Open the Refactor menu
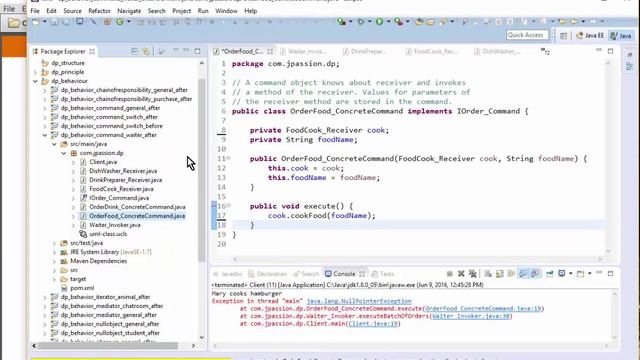This screenshot has width=640, height=360. click(x=99, y=11)
